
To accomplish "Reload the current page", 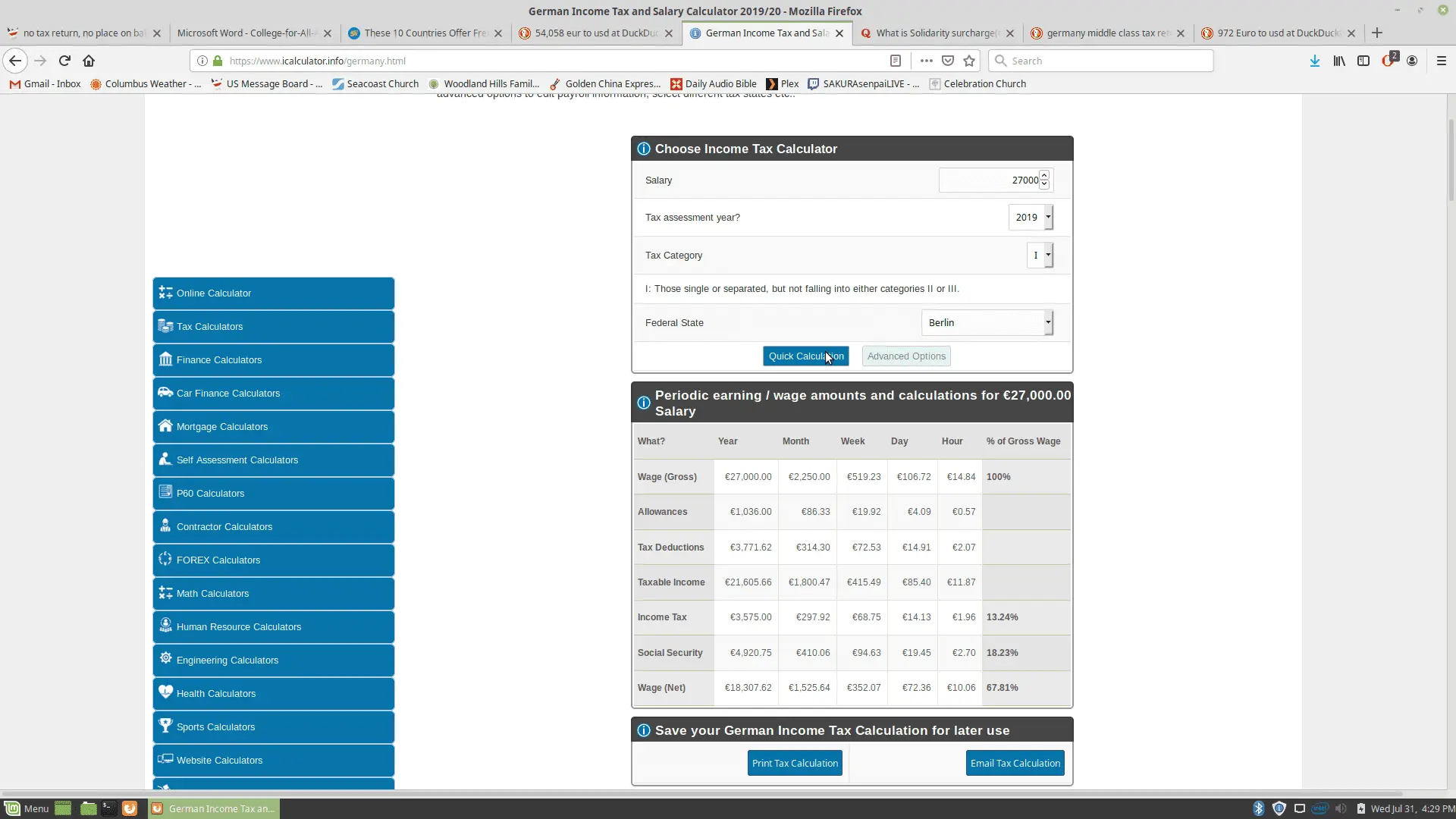I will pos(64,61).
